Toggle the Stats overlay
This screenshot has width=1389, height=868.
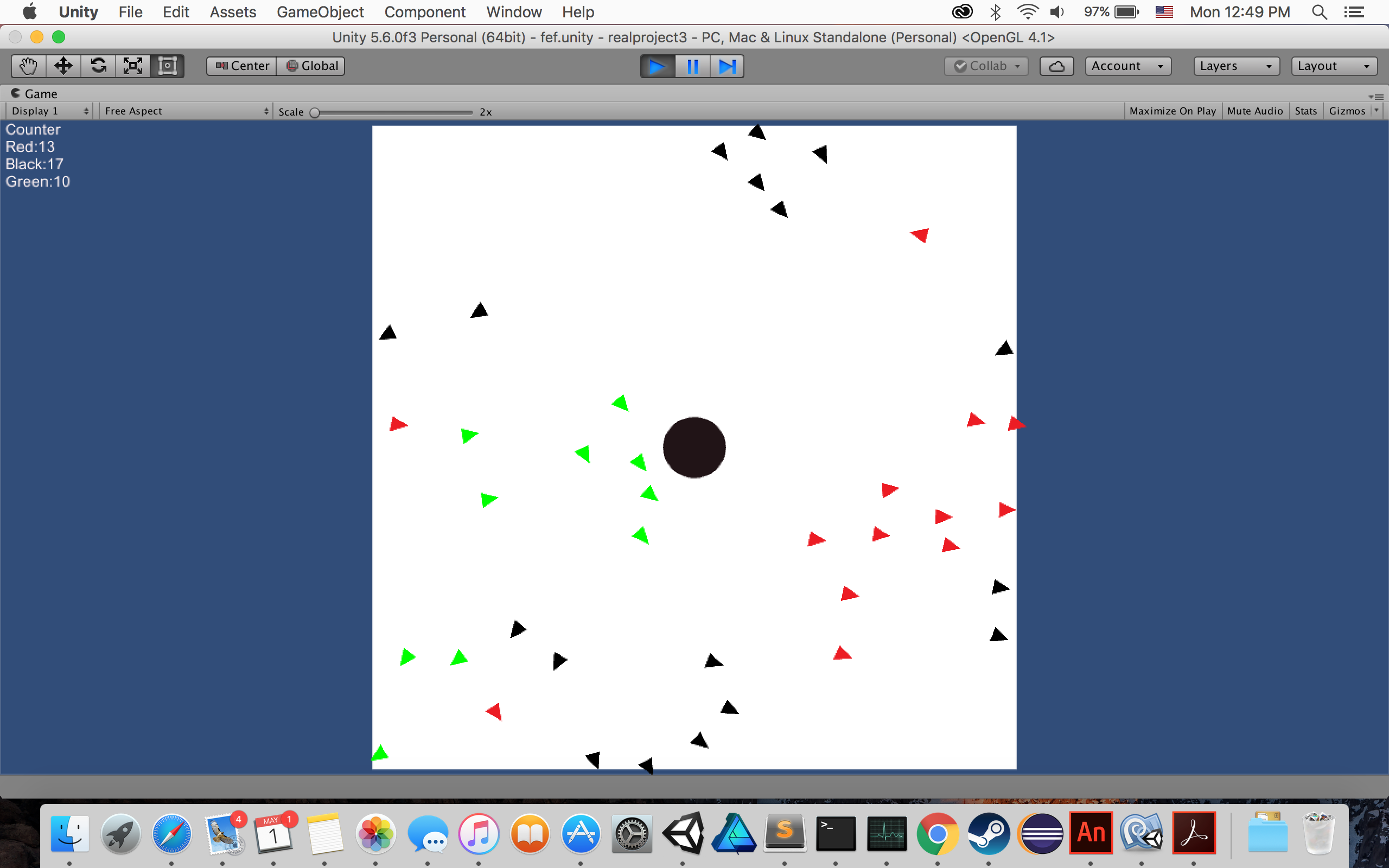click(1305, 111)
